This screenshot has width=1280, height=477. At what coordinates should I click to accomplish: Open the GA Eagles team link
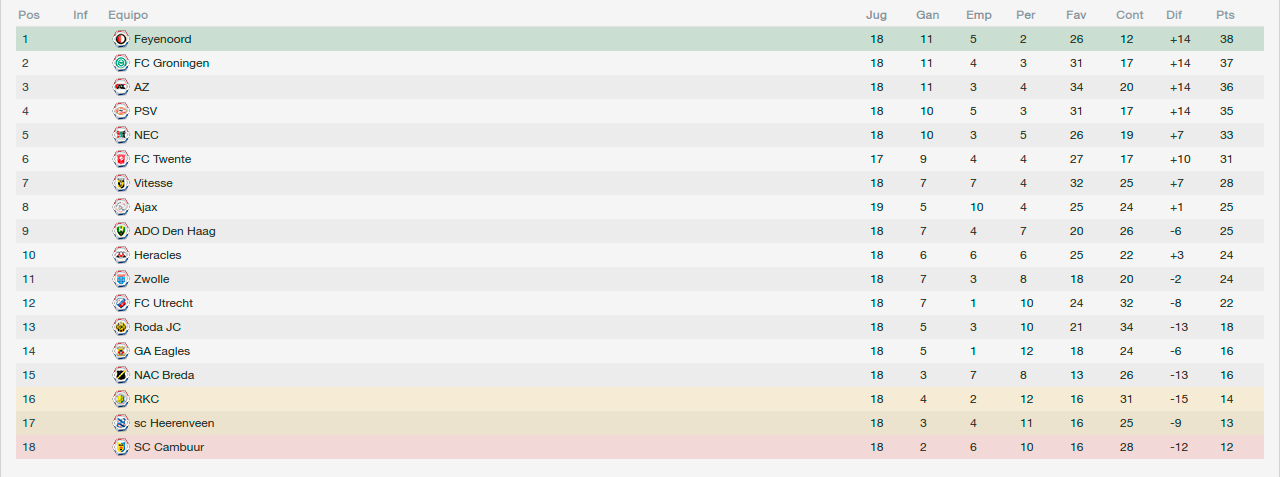tap(162, 351)
